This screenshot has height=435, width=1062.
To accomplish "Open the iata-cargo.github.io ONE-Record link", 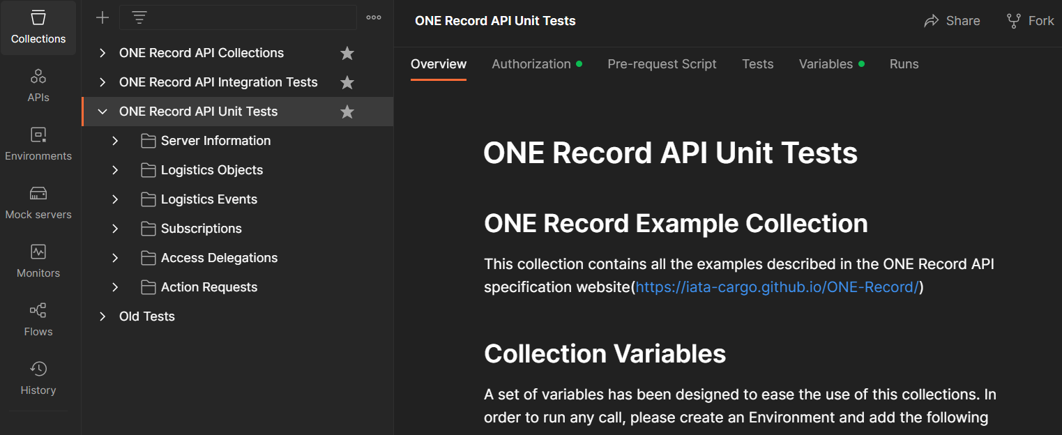I will [778, 287].
